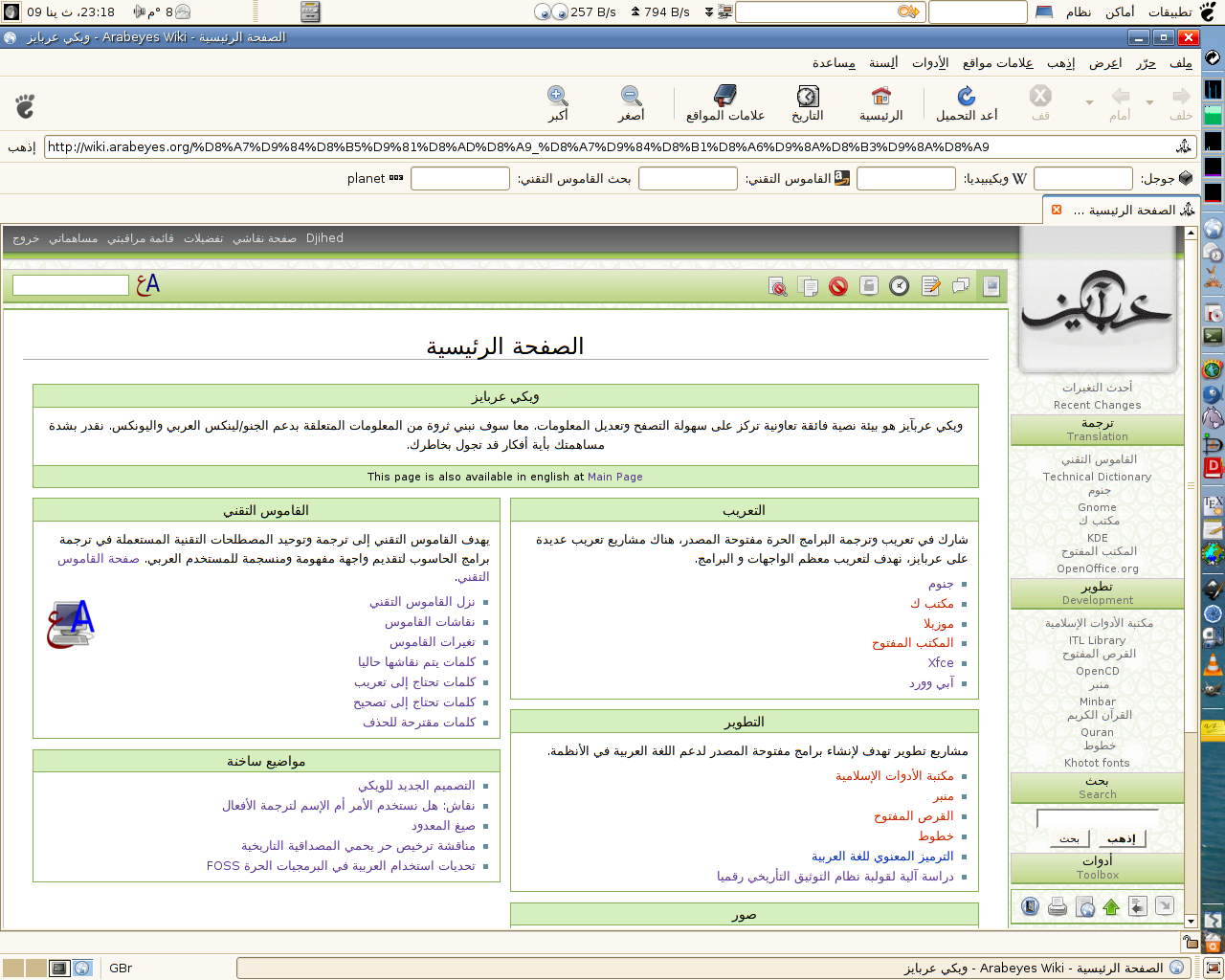The height and width of the screenshot is (980, 1225).
Task: Open the Xfce link in translation list
Action: coord(941,663)
